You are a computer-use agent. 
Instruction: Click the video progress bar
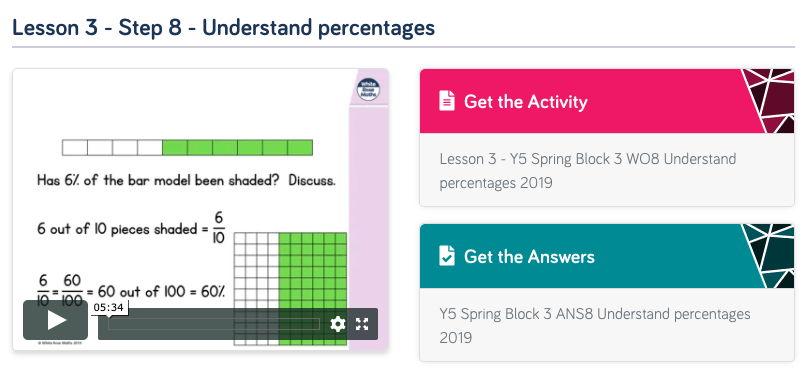(214, 325)
